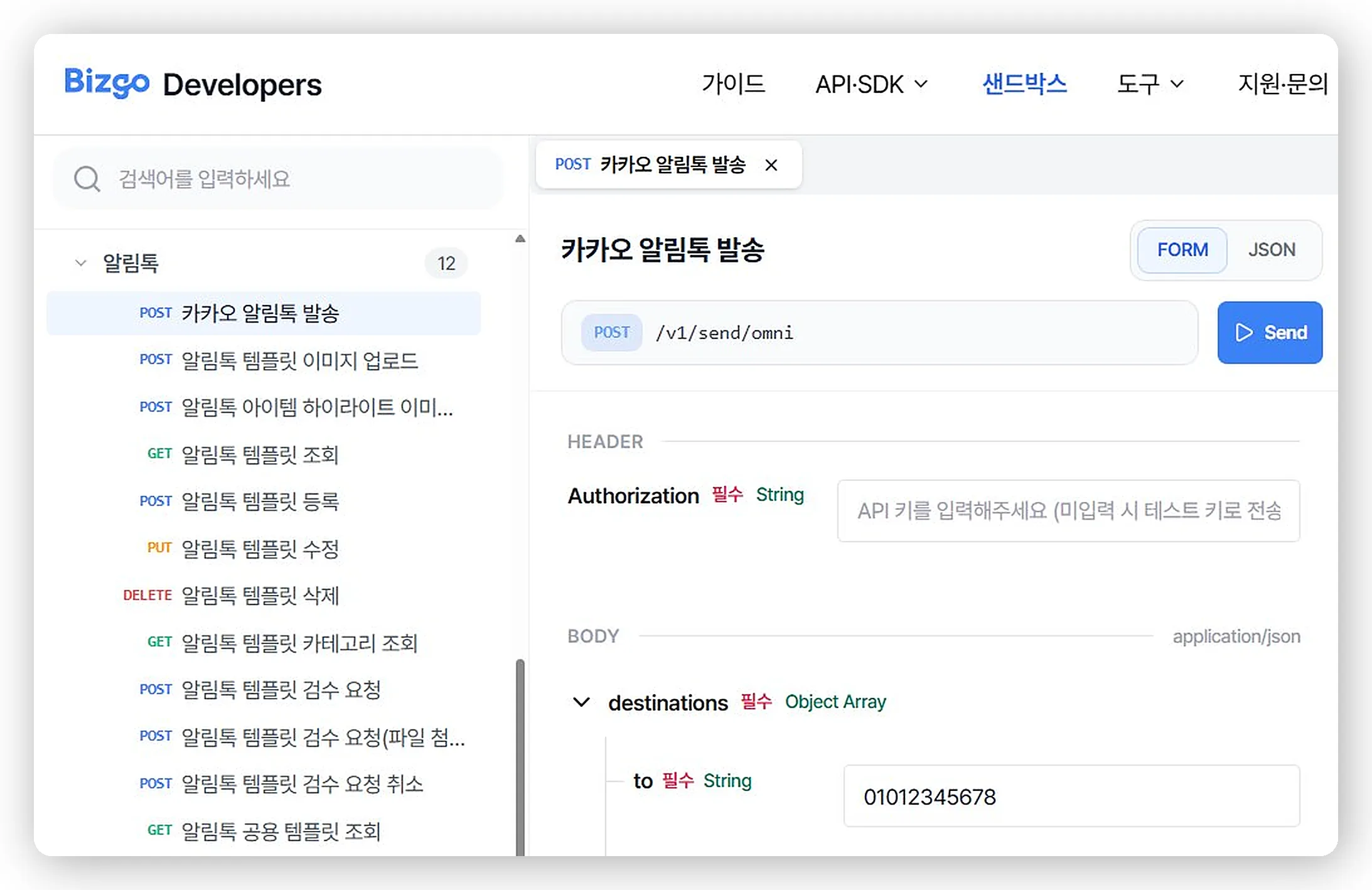Viewport: 1372px width, 890px height.
Task: Click the Bizgo Developers logo
Action: pyautogui.click(x=193, y=83)
